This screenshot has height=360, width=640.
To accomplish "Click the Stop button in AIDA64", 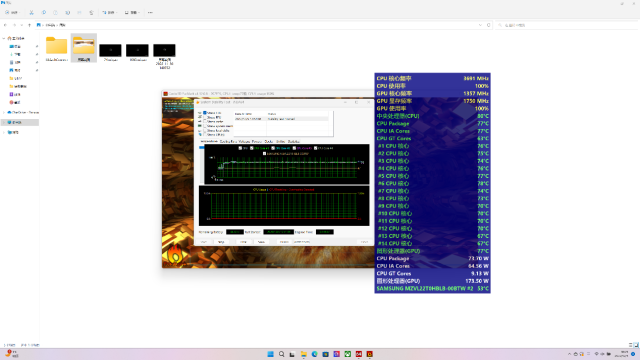I will [221, 242].
